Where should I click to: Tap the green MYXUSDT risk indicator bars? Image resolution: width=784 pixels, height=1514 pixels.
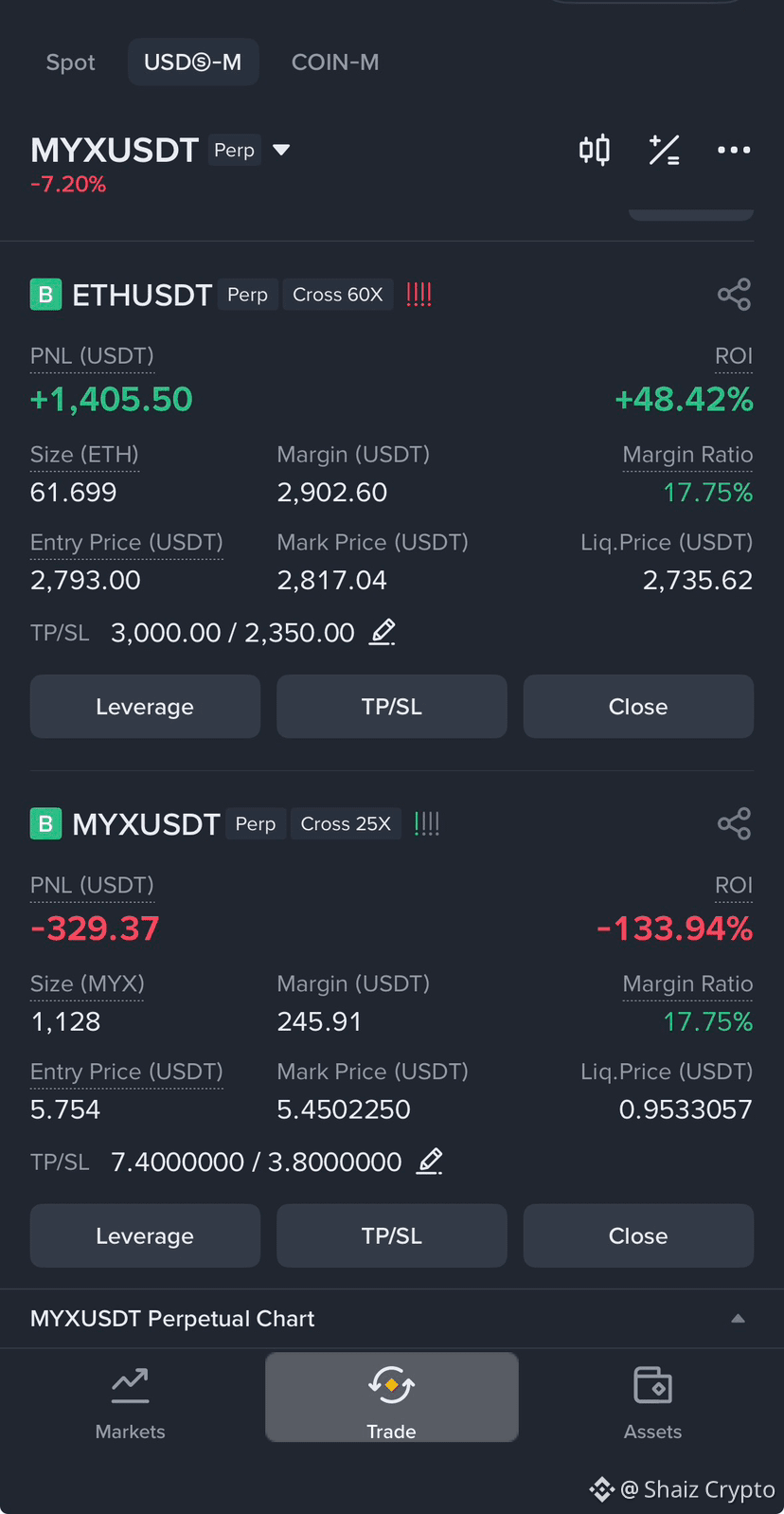pyautogui.click(x=427, y=823)
